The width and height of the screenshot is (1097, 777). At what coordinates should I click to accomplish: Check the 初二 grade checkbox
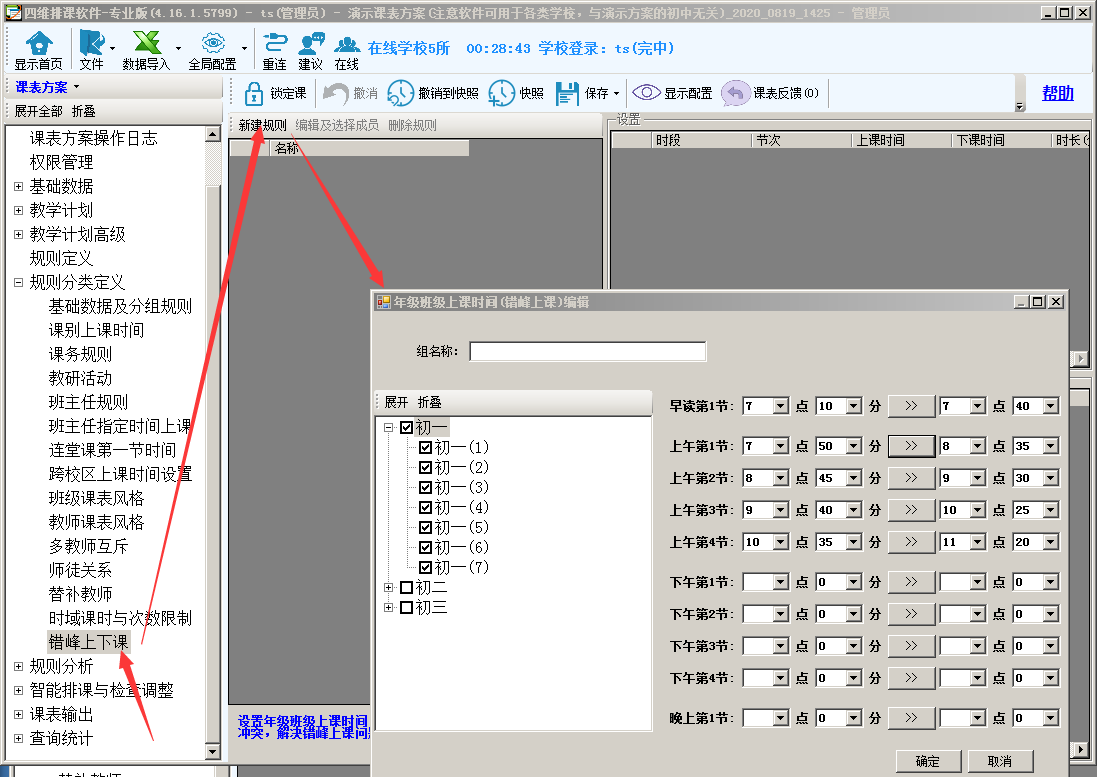pos(406,587)
